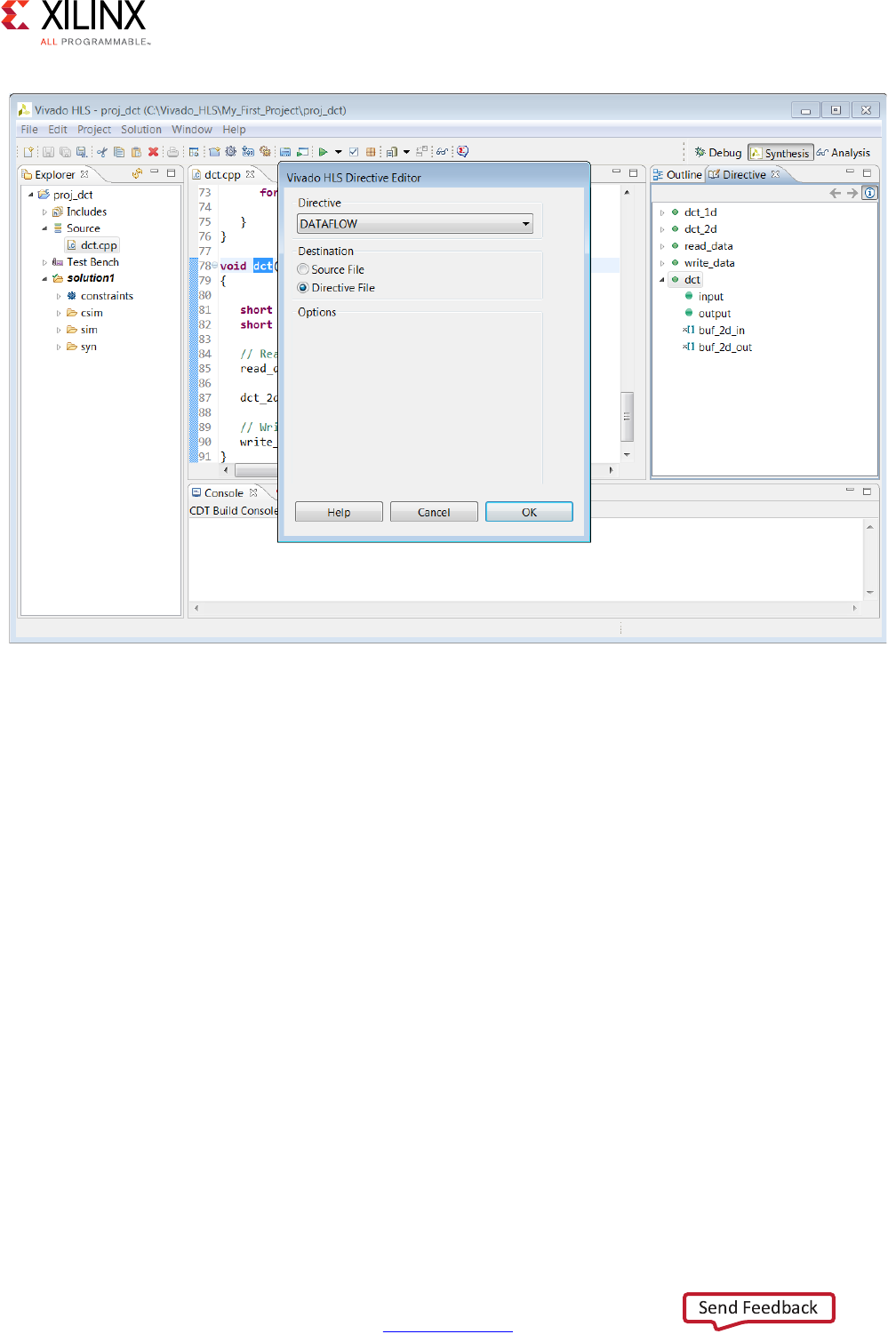Click the back arrow in Directive panel
The height and width of the screenshot is (1342, 896).
[835, 193]
